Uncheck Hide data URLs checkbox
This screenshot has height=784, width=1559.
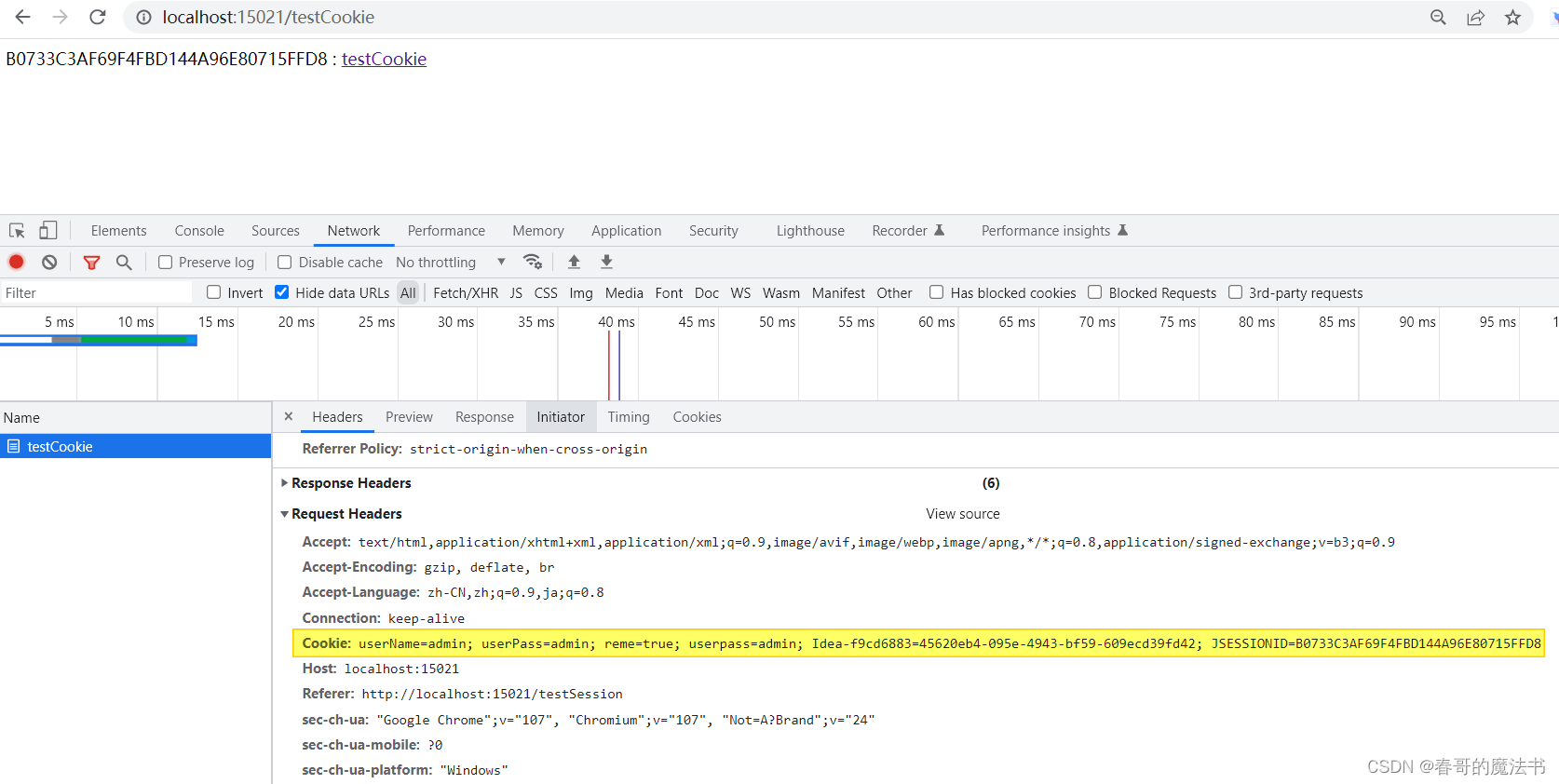(282, 292)
